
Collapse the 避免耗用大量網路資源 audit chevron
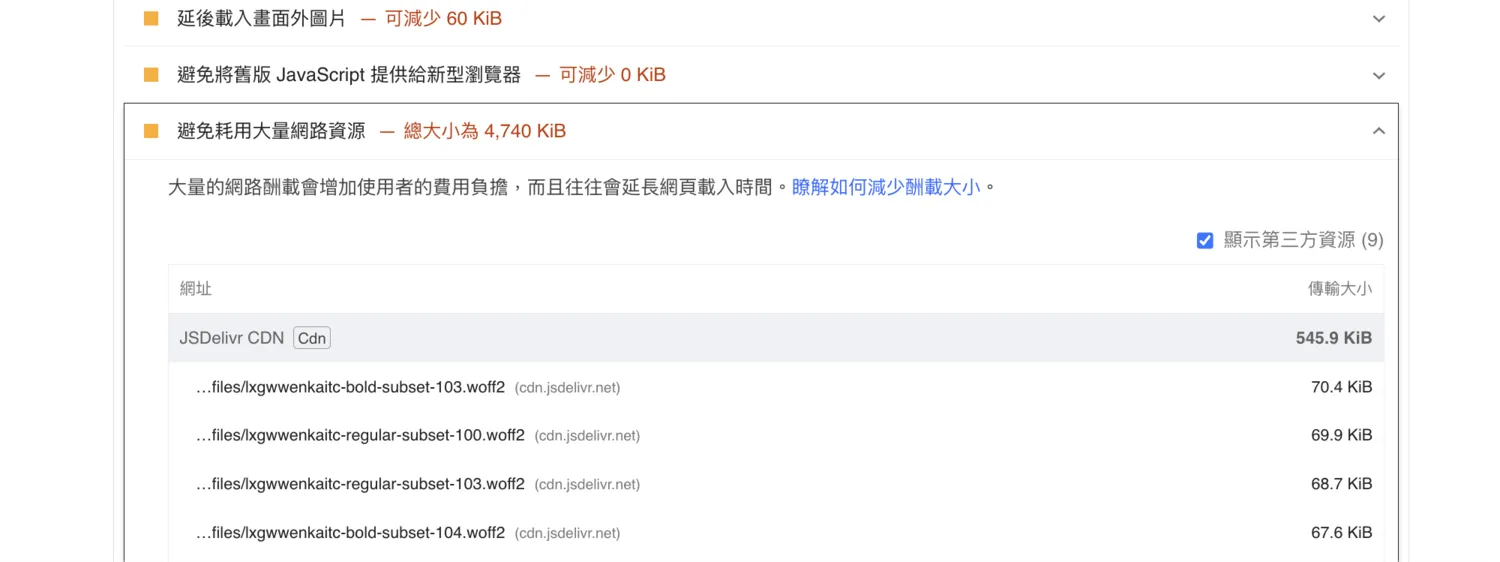tap(1379, 131)
